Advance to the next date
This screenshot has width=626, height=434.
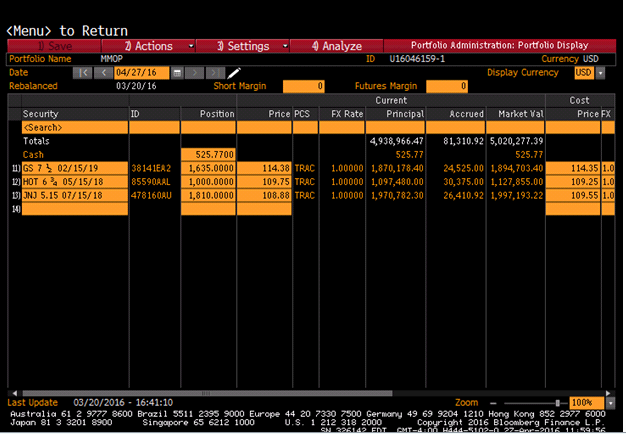[x=195, y=73]
